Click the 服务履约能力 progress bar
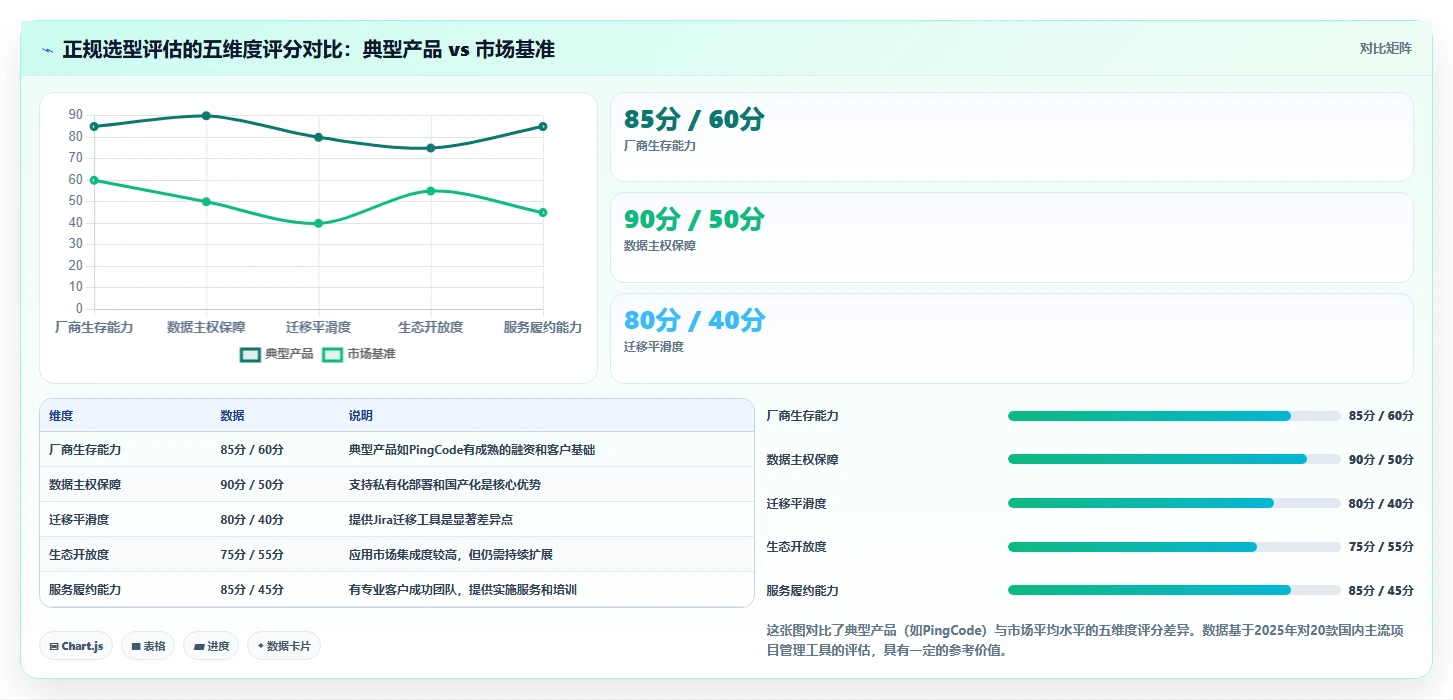 (1174, 590)
